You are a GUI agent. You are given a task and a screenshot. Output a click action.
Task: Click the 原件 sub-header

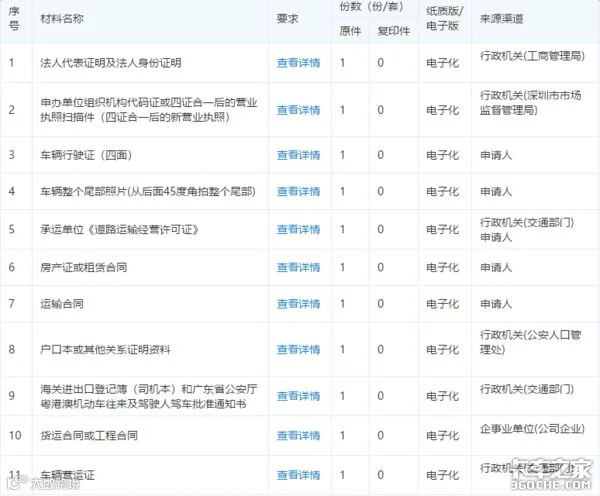(x=350, y=31)
